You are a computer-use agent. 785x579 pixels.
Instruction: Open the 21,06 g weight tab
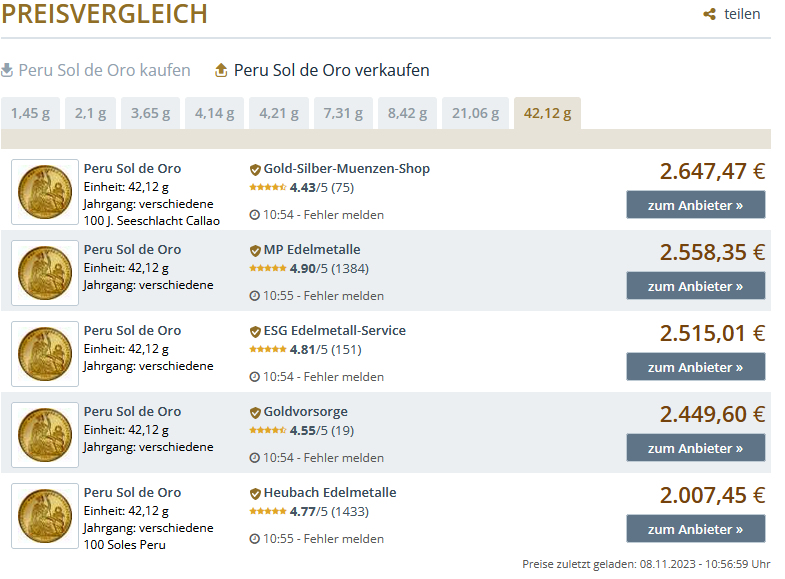point(475,113)
